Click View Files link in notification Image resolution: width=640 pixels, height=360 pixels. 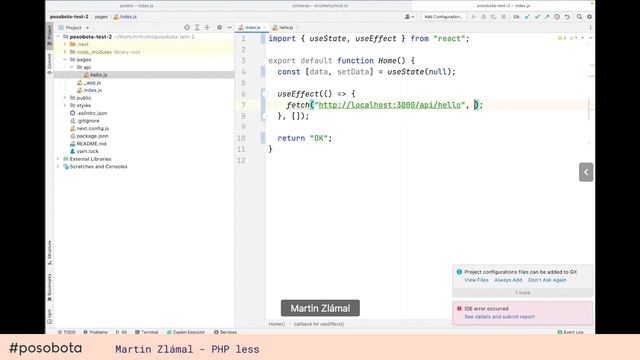click(x=476, y=280)
